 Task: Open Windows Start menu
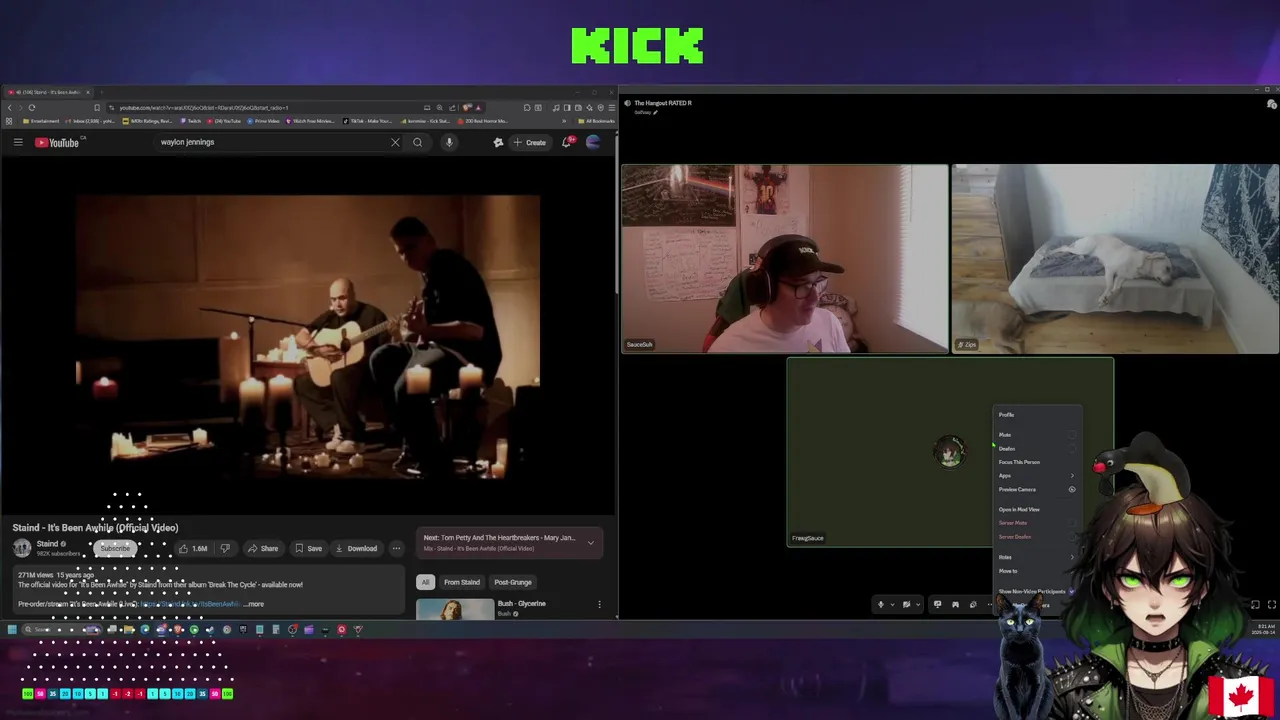coord(12,630)
